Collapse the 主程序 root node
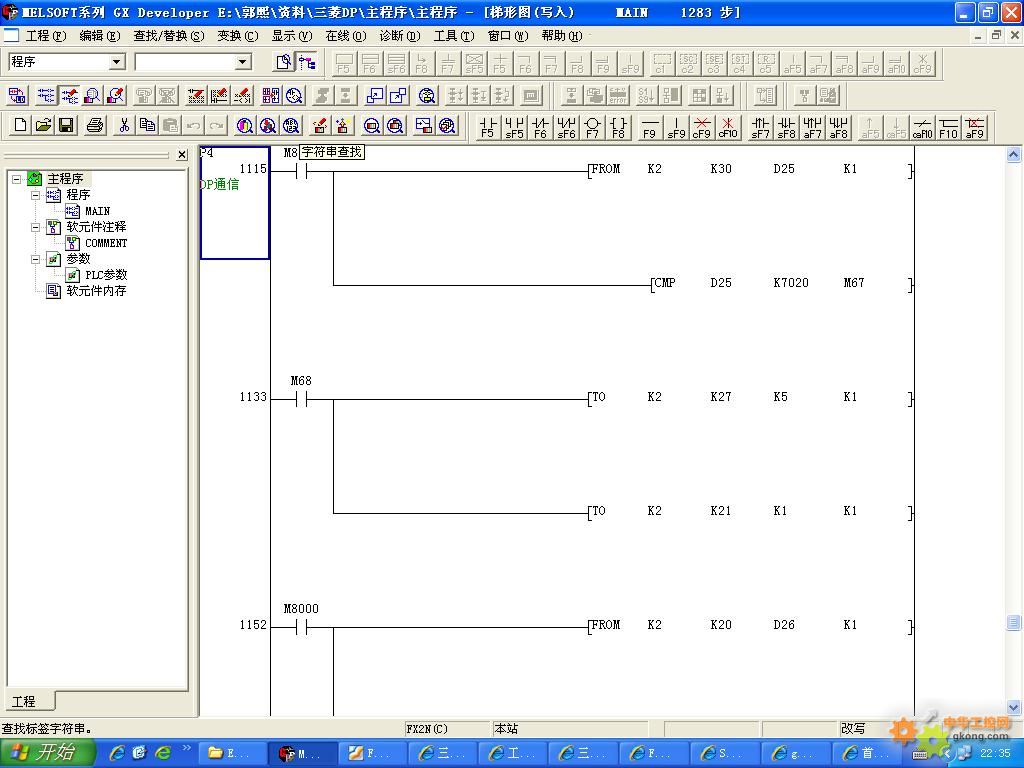 click(17, 178)
